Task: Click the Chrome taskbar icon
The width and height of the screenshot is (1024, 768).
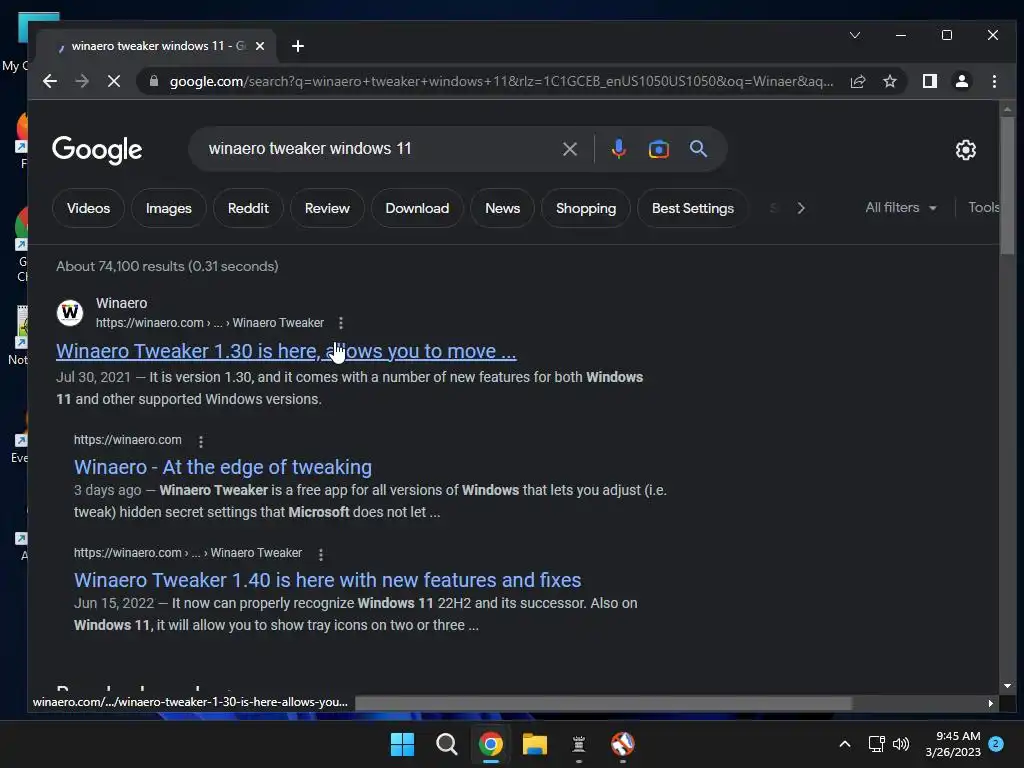Action: click(490, 744)
